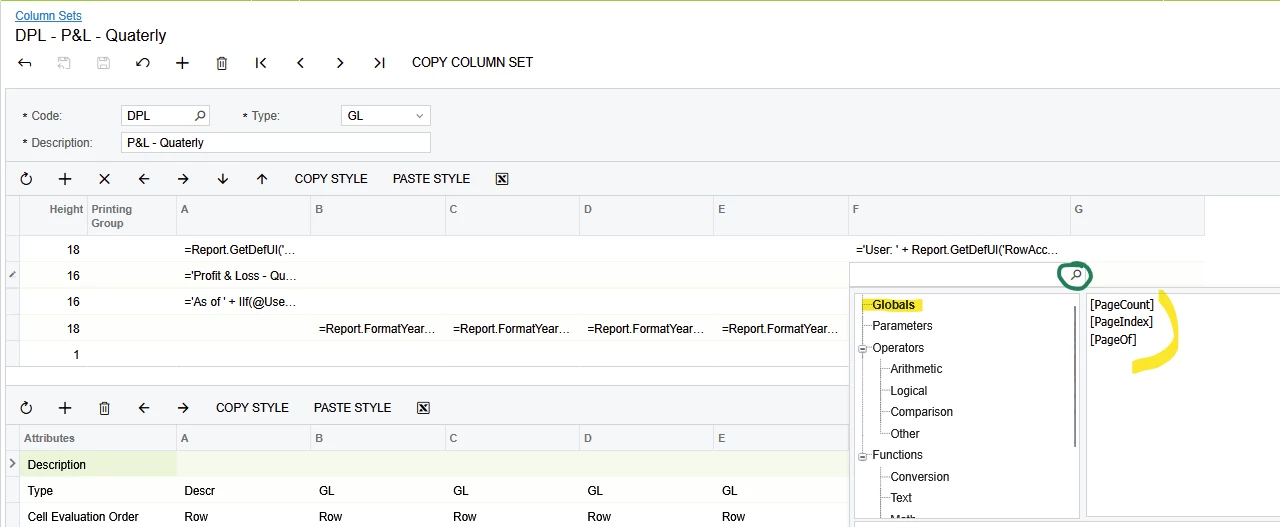1280x527 pixels.
Task: Go to first record
Action: point(261,63)
